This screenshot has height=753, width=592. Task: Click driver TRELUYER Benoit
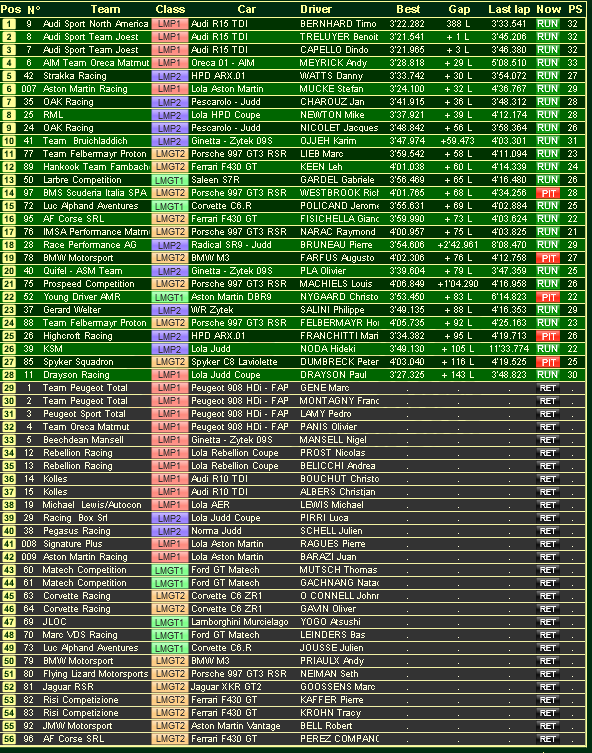[x=339, y=36]
